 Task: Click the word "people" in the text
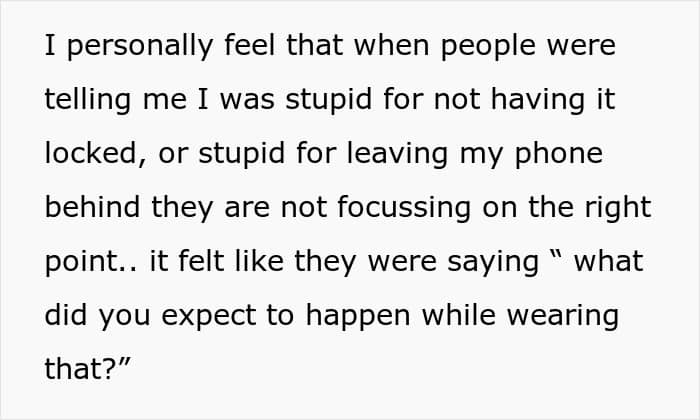[x=488, y=46]
